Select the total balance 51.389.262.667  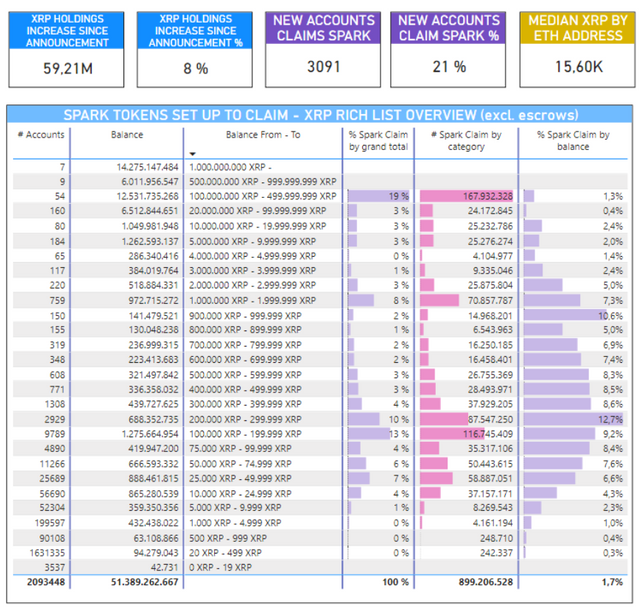click(x=145, y=582)
